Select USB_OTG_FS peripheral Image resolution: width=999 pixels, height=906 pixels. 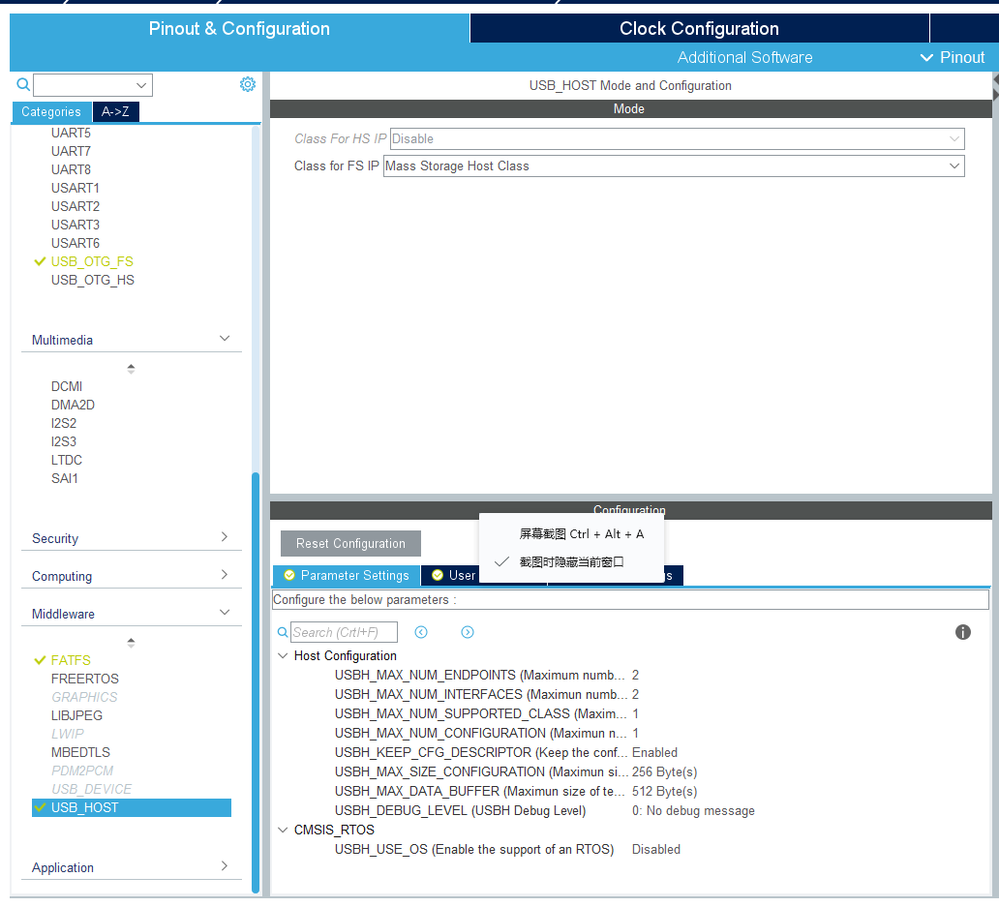click(92, 261)
